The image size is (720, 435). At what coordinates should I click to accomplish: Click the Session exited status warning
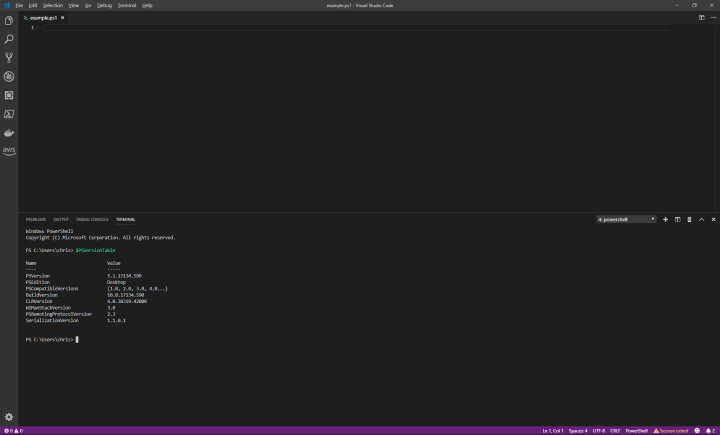coord(671,431)
